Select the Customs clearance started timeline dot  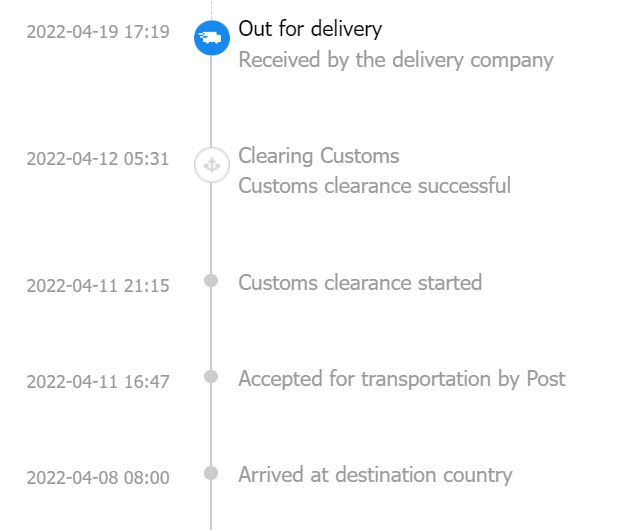pos(211,281)
